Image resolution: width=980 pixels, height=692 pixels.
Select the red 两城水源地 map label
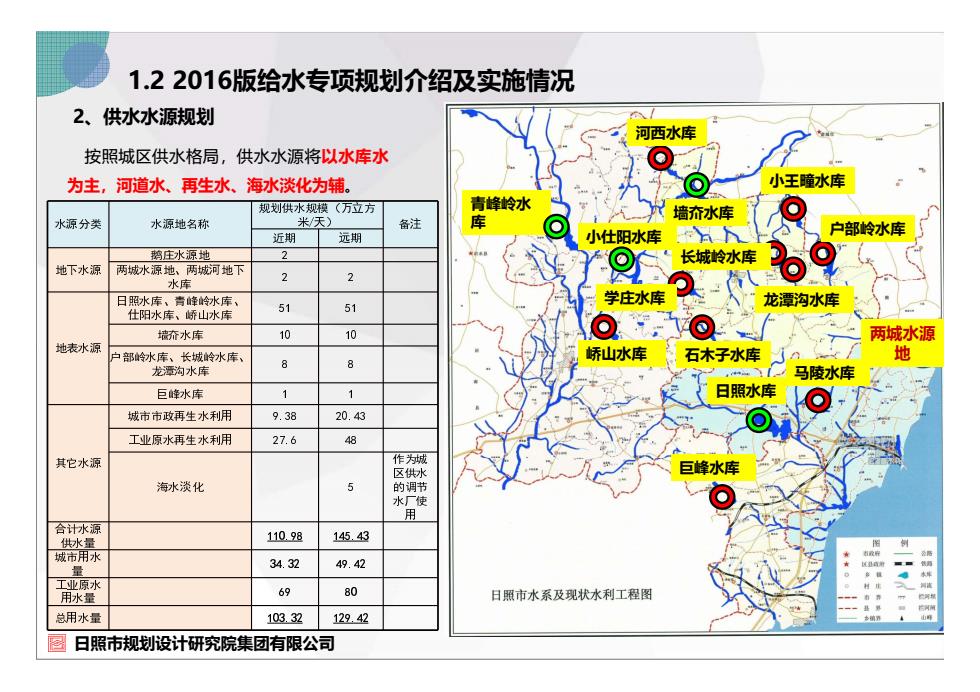(902, 343)
